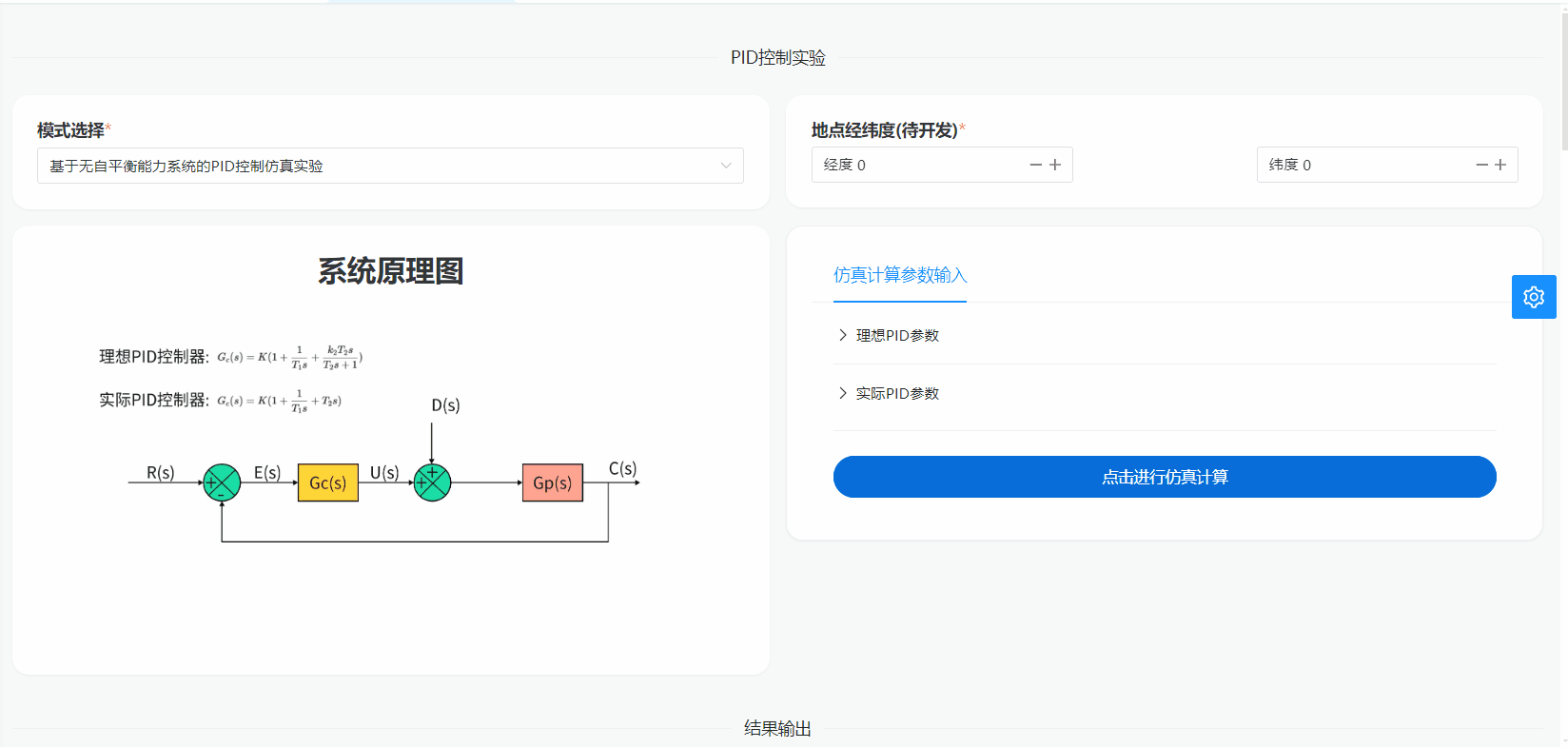Click the disturbance summing junction circle

(x=432, y=482)
